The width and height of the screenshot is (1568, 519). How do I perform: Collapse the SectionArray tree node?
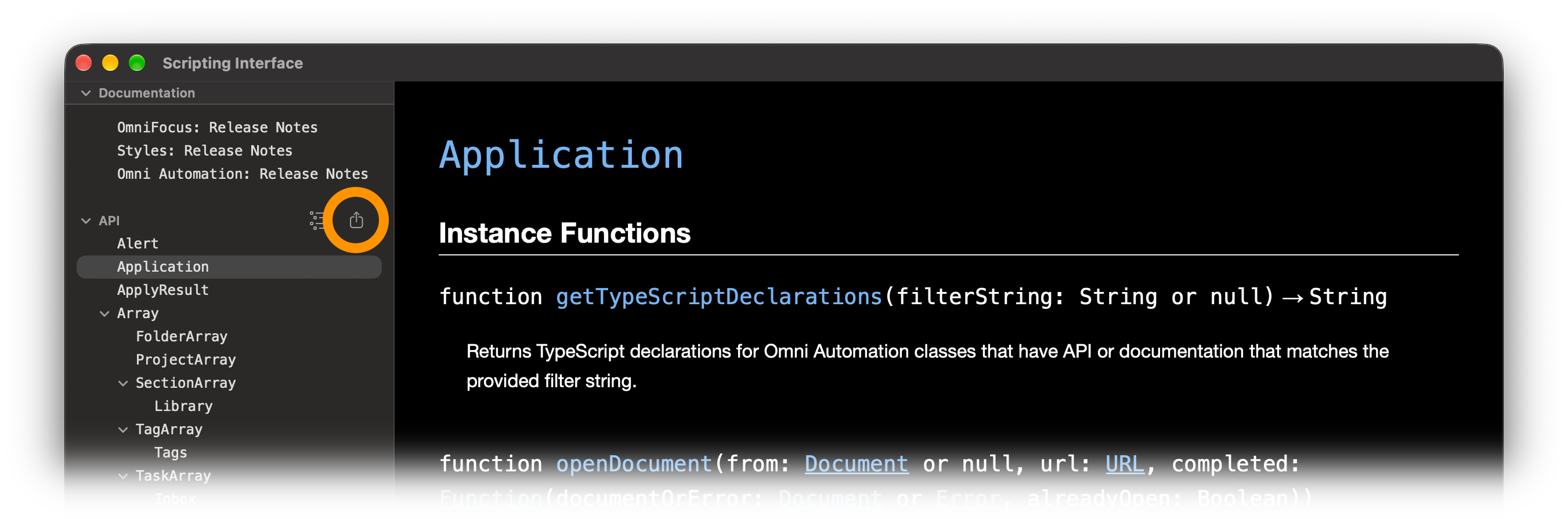(x=123, y=383)
